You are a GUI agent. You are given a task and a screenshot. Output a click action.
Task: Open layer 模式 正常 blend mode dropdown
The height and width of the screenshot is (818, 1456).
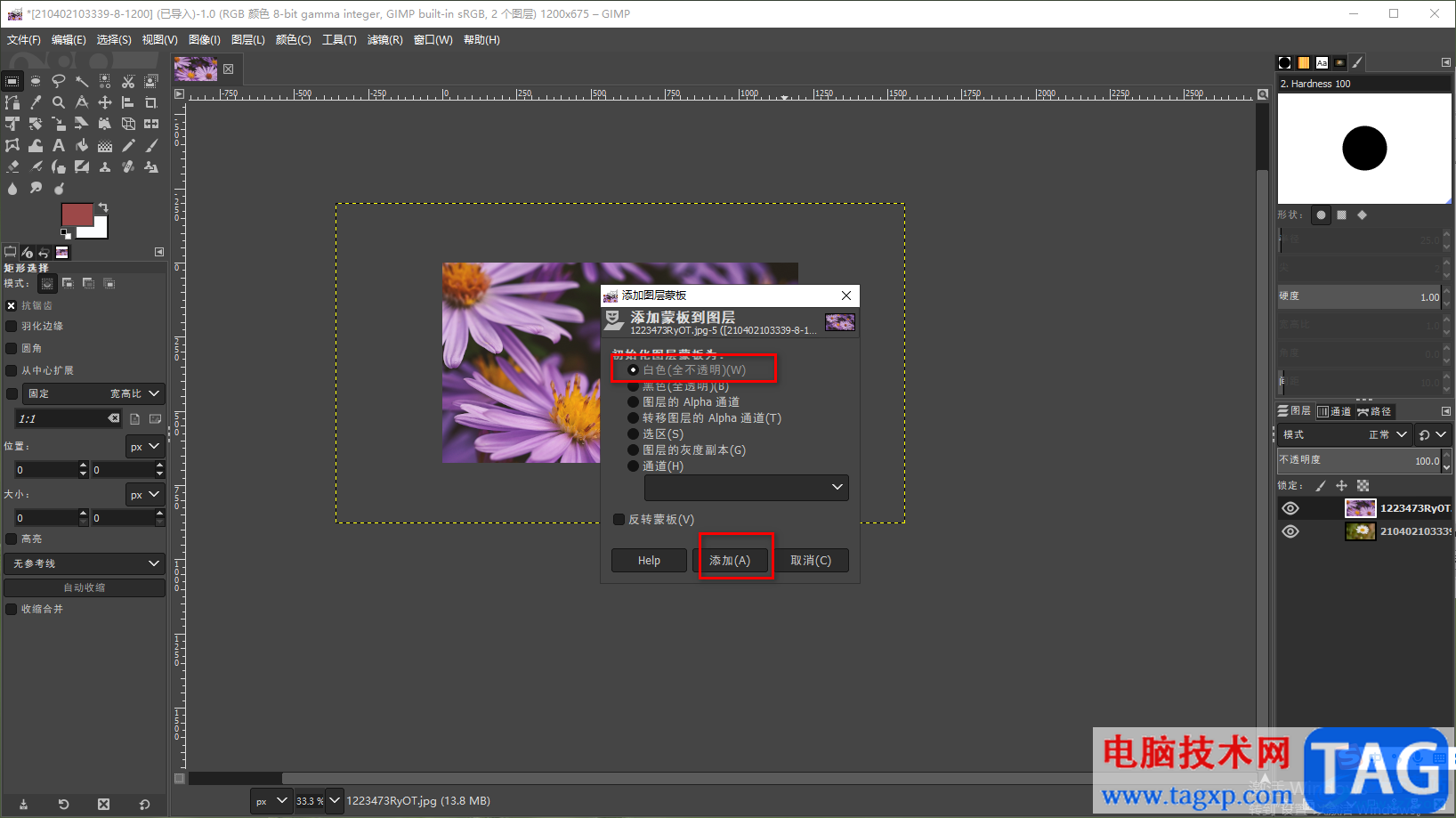pos(1345,434)
